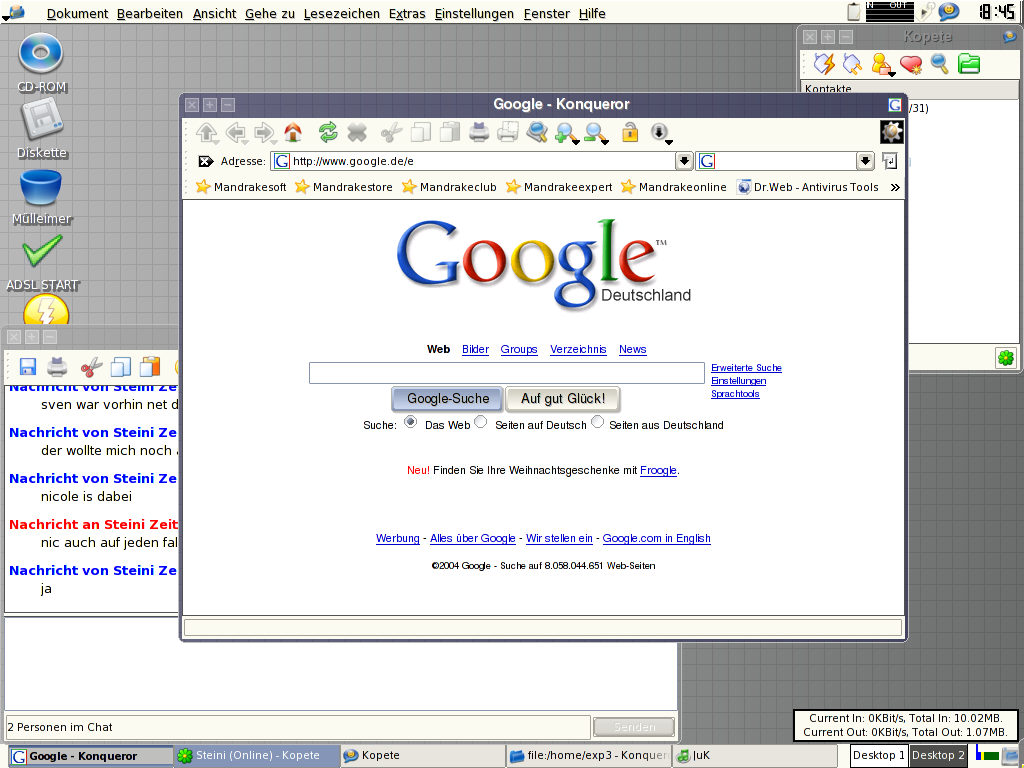1024x768 pixels.
Task: Open the Bearbeiten menu
Action: coord(150,13)
